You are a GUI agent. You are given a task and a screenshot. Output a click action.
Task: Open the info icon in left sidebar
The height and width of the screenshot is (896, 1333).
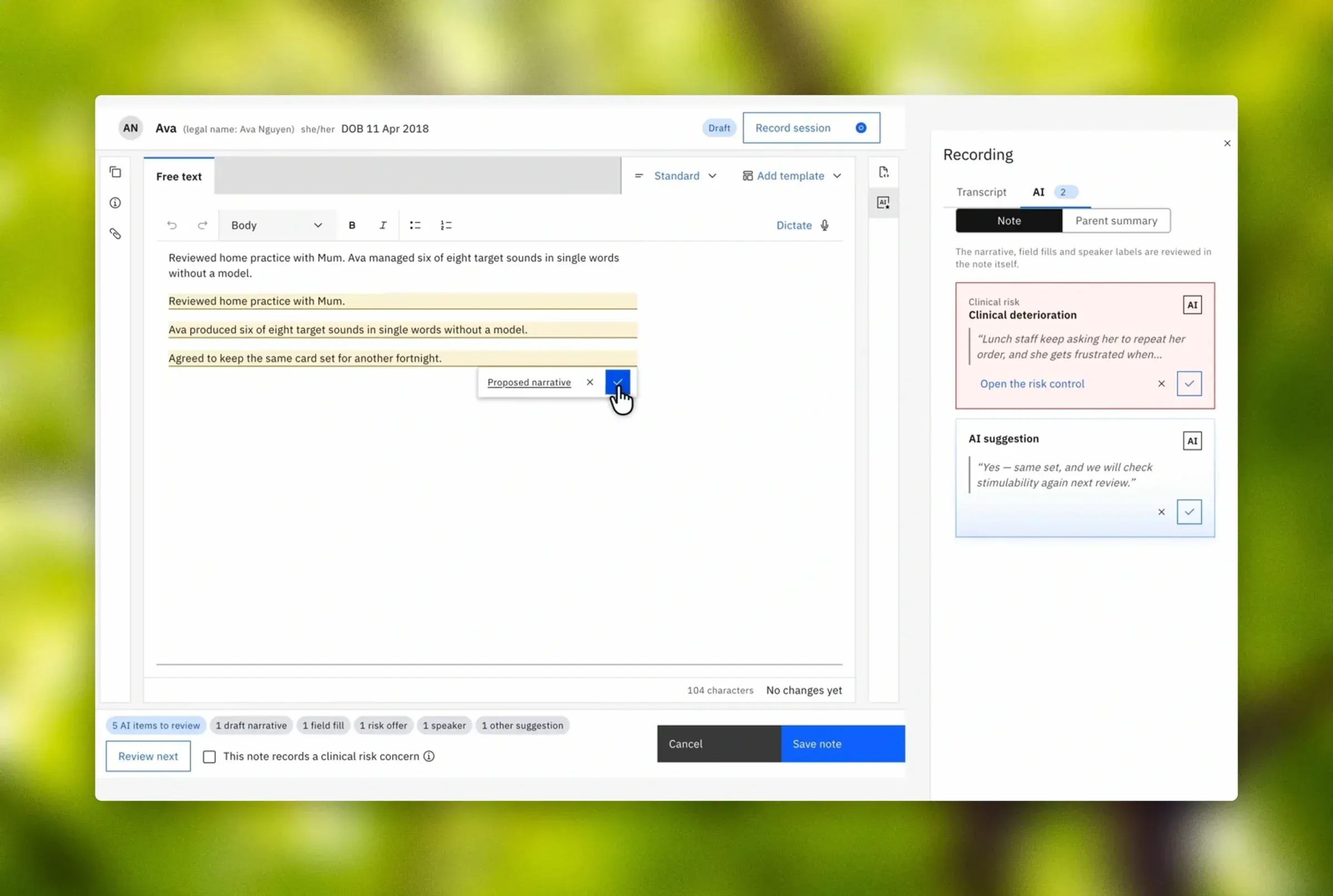pyautogui.click(x=116, y=203)
